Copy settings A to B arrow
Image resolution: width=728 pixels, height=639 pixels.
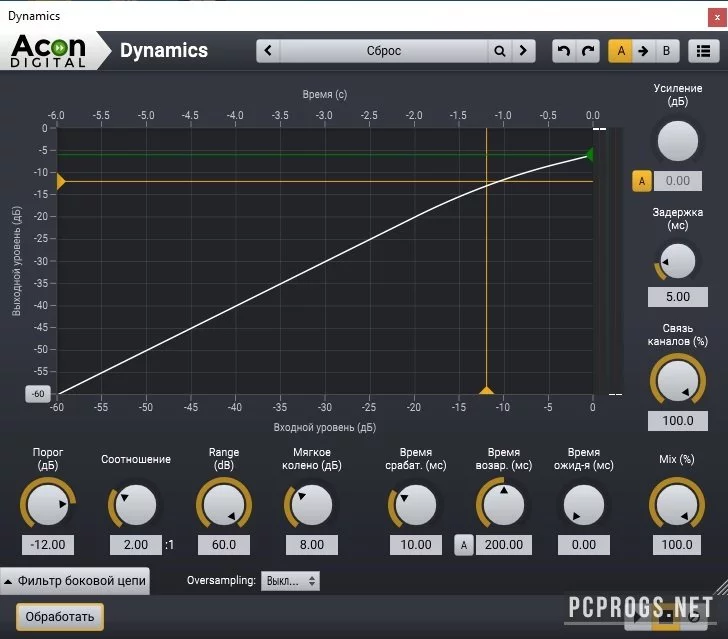coord(644,51)
